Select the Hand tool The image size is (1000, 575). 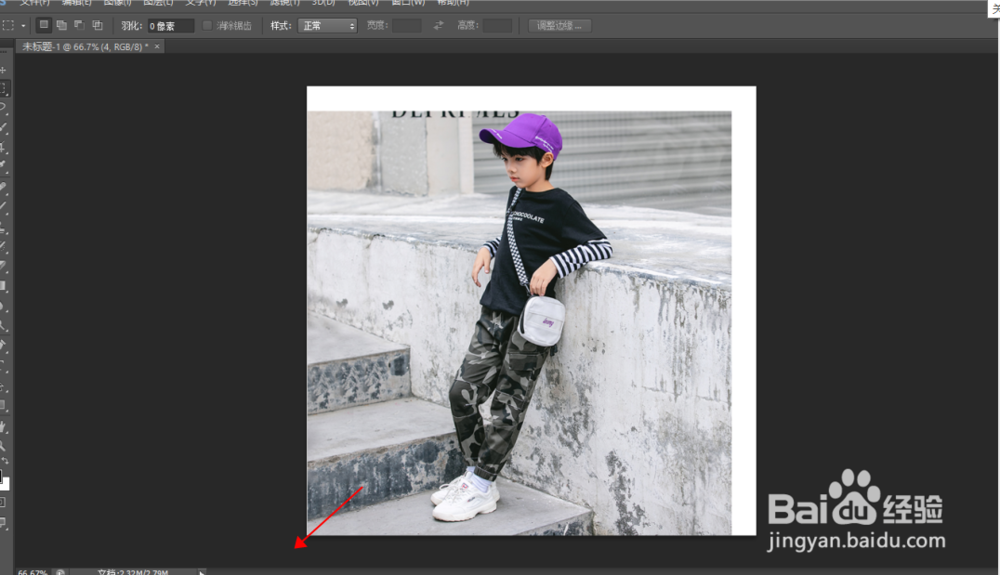3,426
